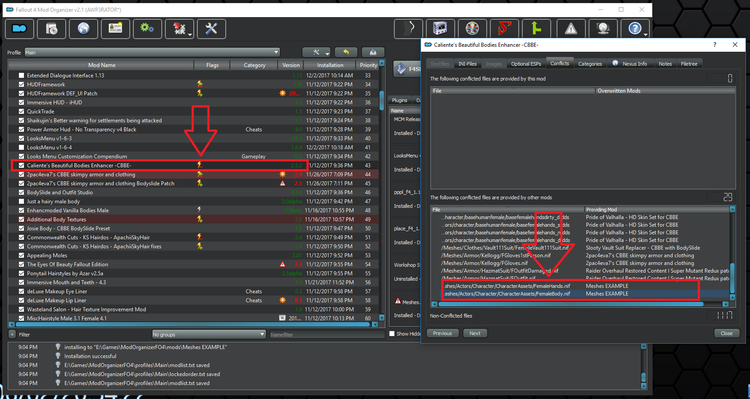The height and width of the screenshot is (399, 750).
Task: Launch the purple machine tool shortcut
Action: point(440,29)
